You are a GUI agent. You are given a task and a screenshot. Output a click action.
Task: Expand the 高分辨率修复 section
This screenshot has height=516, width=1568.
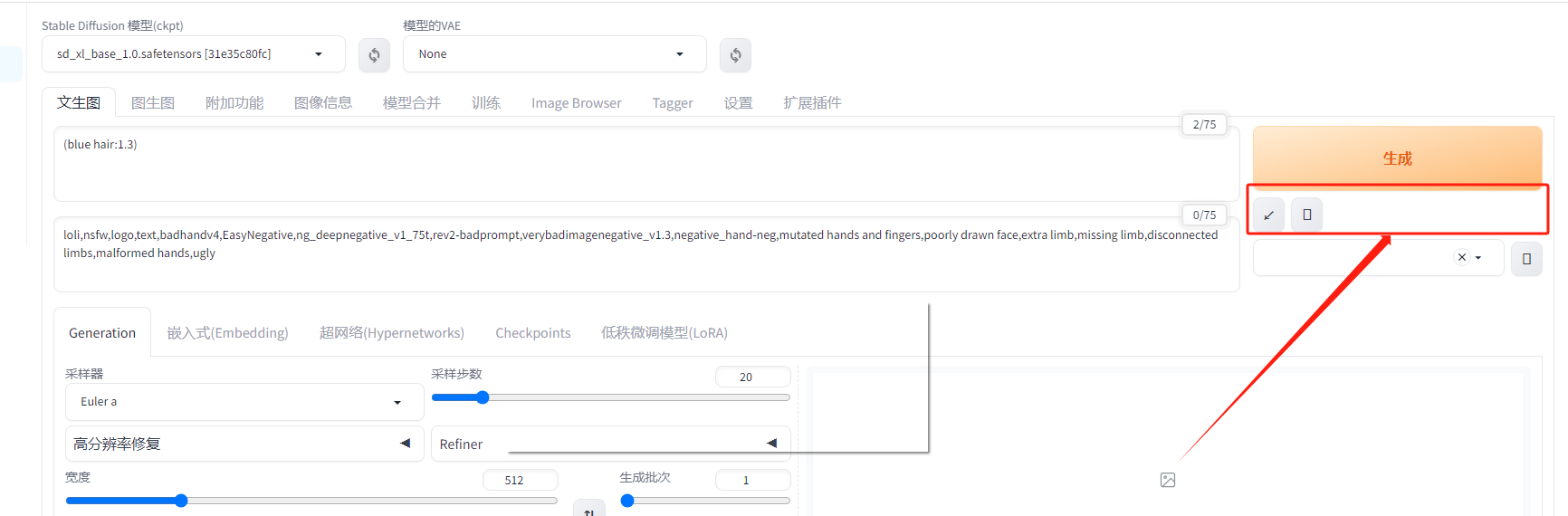tap(244, 444)
